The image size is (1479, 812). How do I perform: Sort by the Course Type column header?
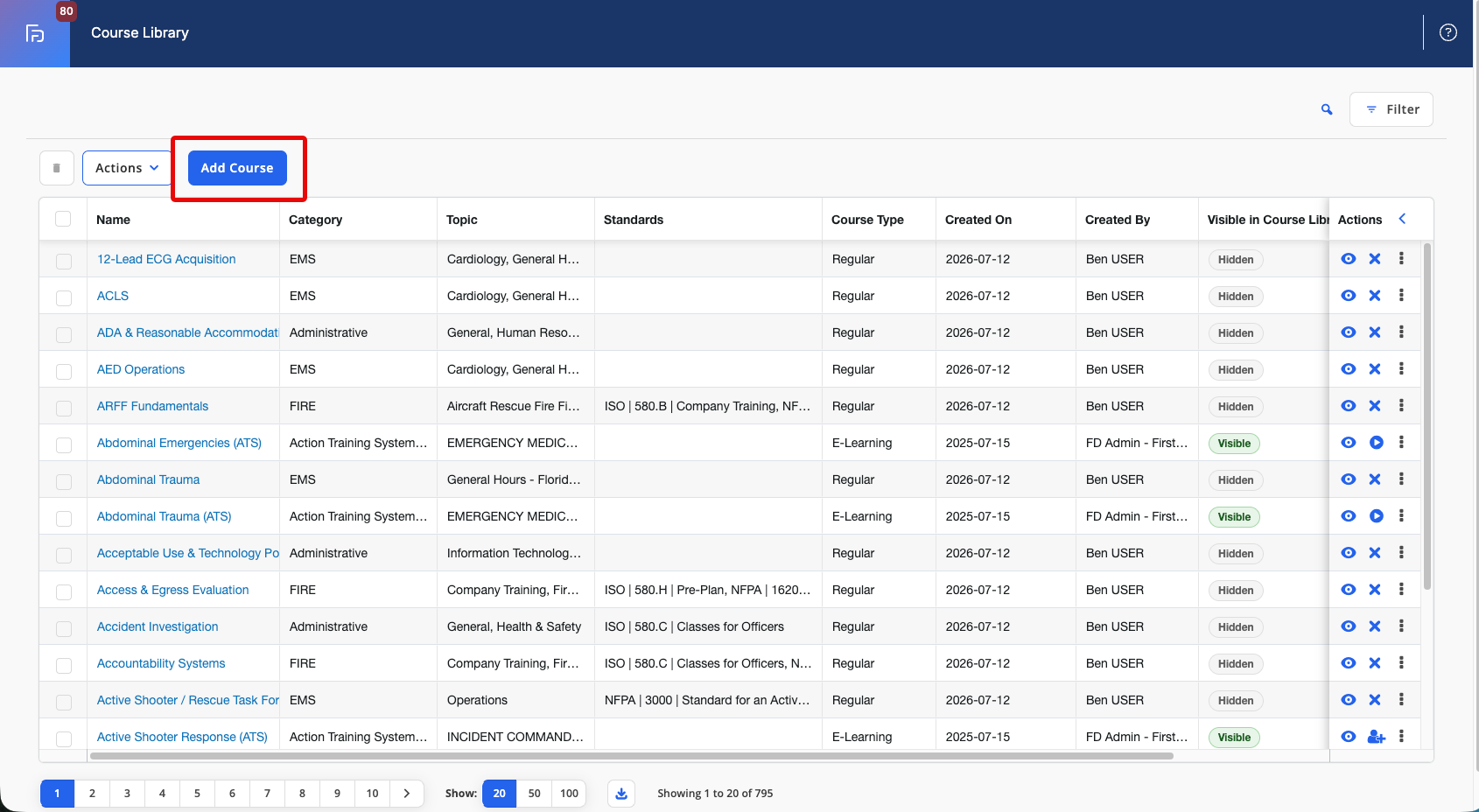tap(867, 220)
